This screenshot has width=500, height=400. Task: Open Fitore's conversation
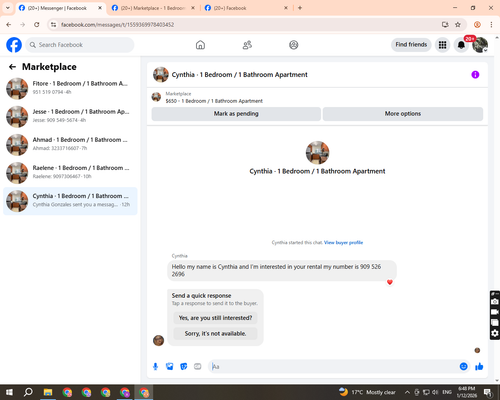click(70, 89)
